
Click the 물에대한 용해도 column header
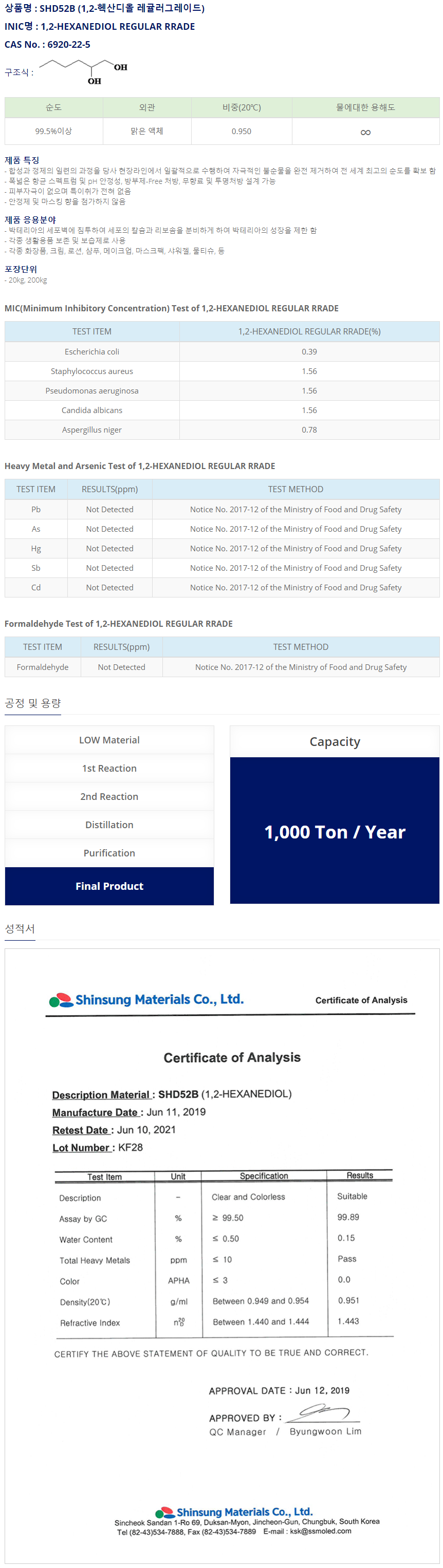[366, 107]
